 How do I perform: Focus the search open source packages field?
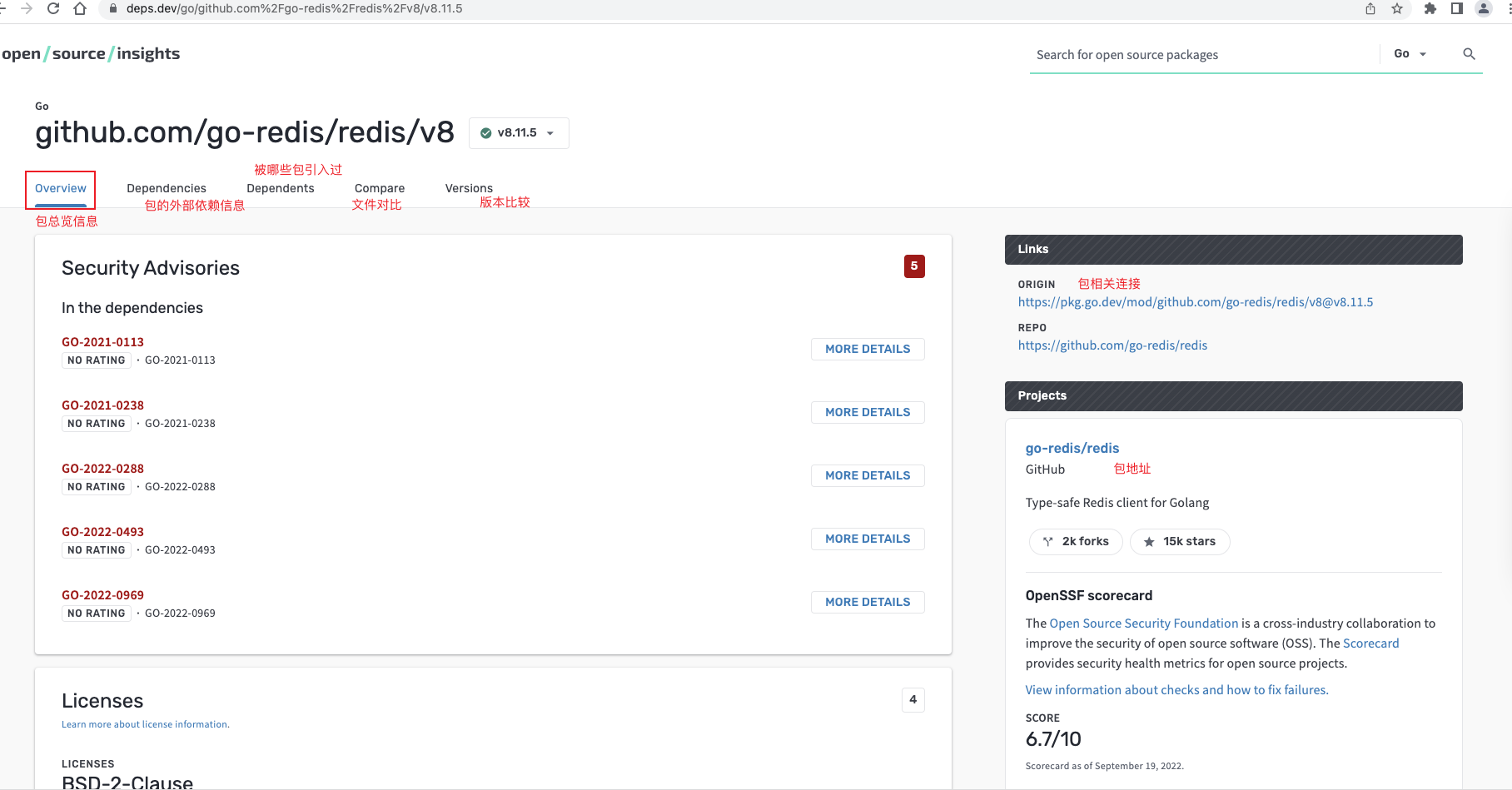click(x=1203, y=55)
